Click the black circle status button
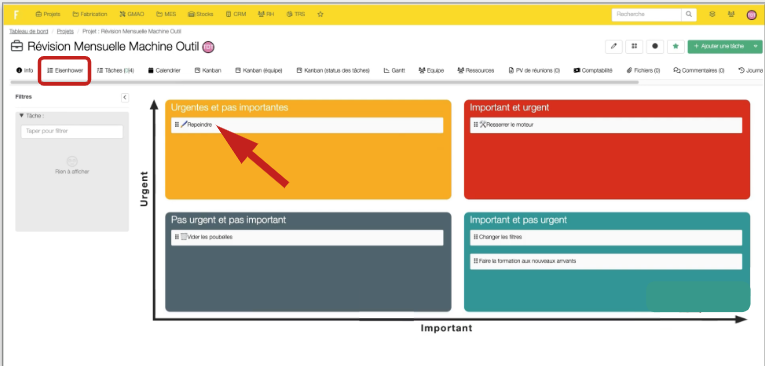765x366 pixels. point(655,46)
